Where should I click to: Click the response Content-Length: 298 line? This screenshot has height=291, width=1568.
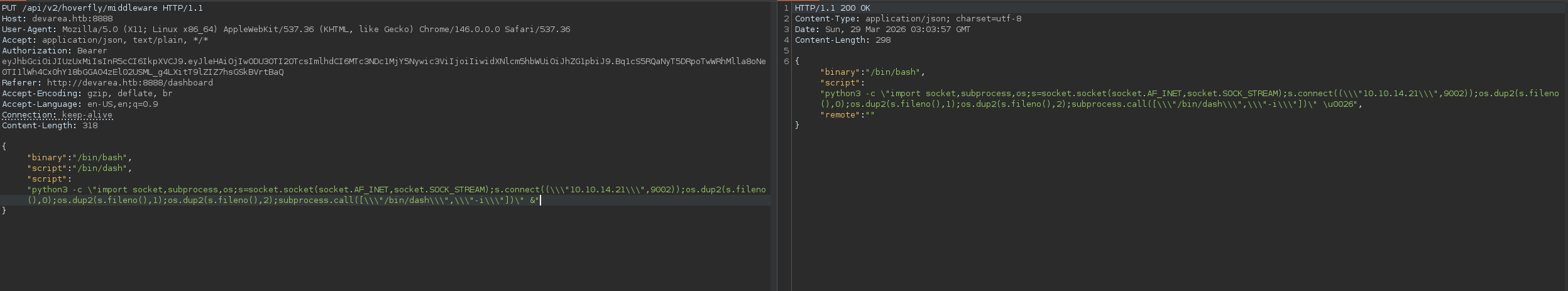[843, 40]
